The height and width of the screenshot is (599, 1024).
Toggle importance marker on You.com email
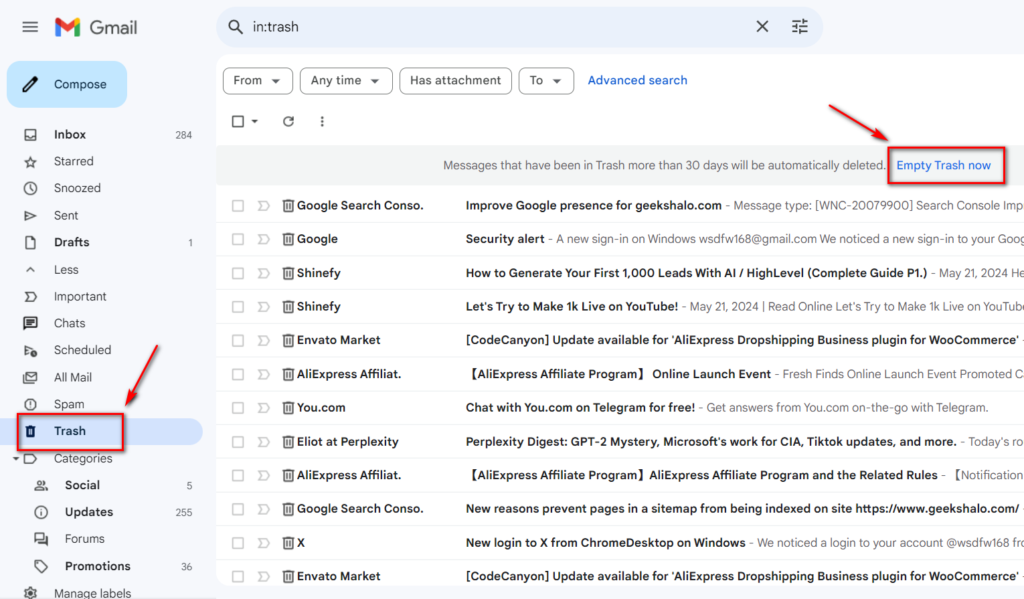(x=263, y=408)
